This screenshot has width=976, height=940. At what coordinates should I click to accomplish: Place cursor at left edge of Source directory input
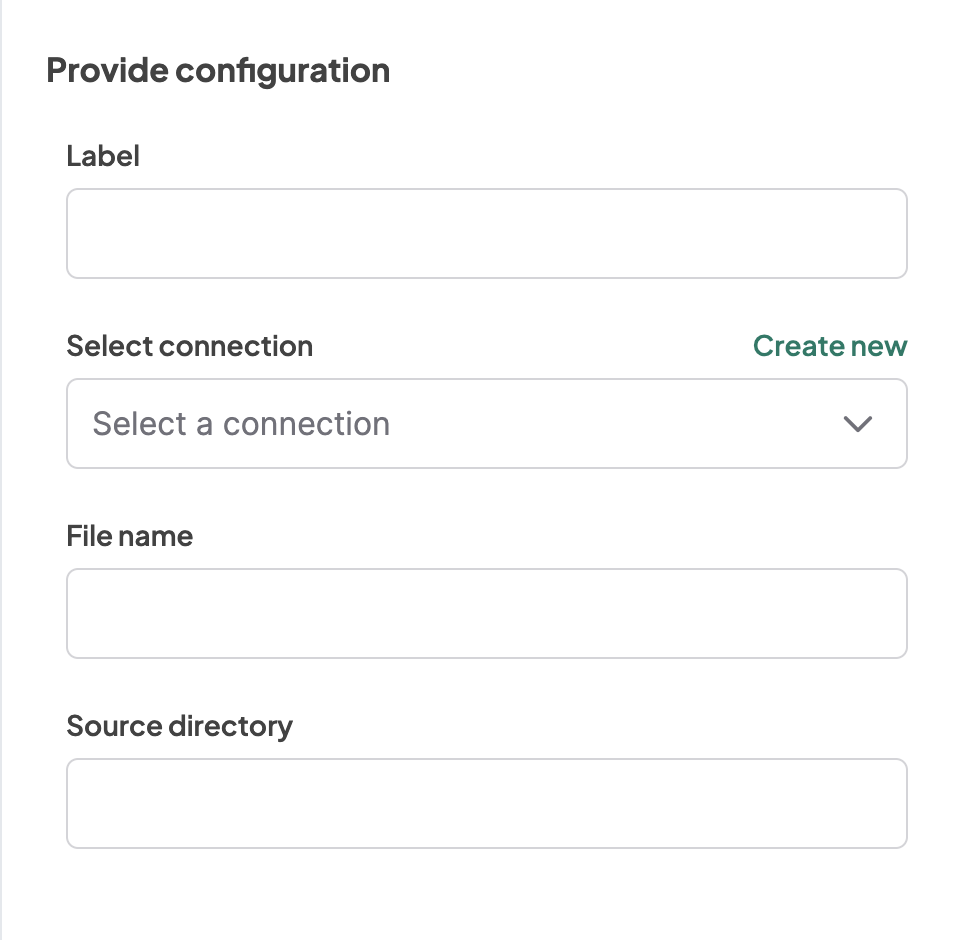82,804
